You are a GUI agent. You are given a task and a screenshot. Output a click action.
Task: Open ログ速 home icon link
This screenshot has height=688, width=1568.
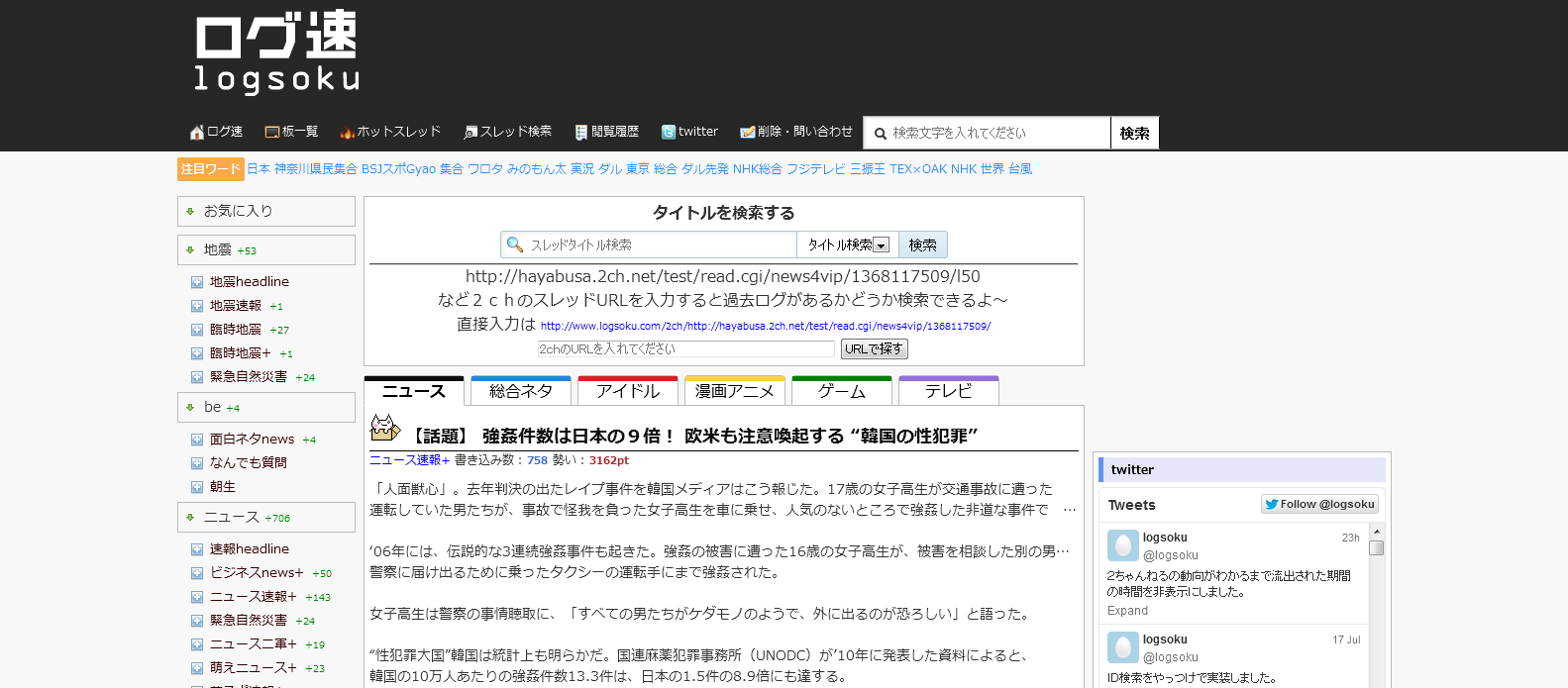coord(216,132)
